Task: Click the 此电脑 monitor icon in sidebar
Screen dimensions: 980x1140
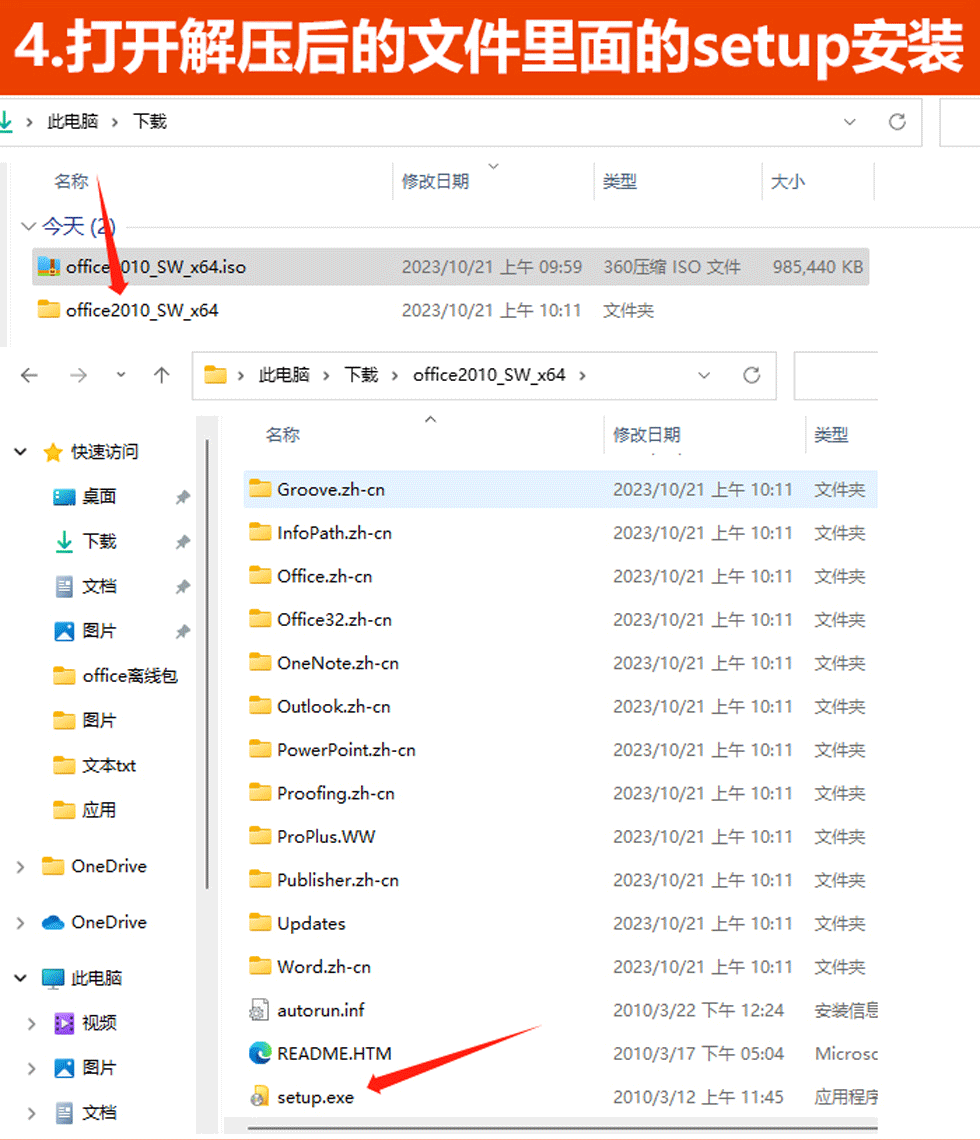Action: pos(53,979)
